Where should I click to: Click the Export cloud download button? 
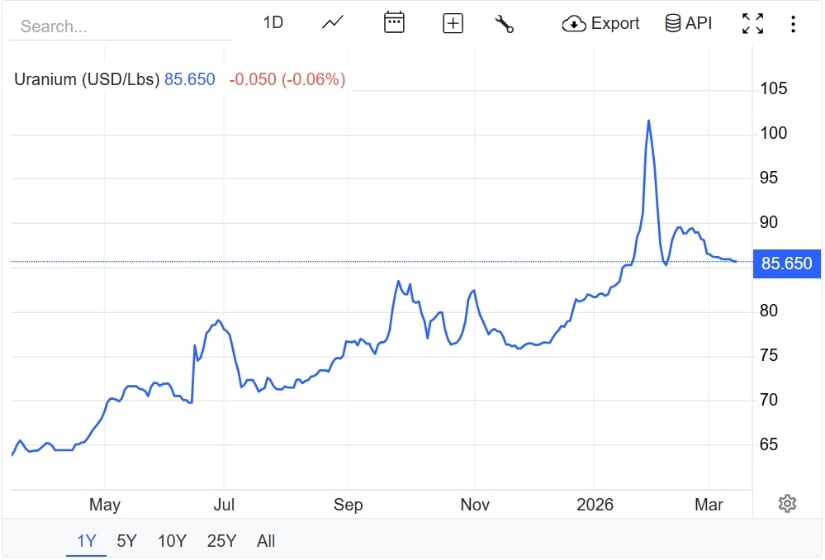[x=601, y=23]
